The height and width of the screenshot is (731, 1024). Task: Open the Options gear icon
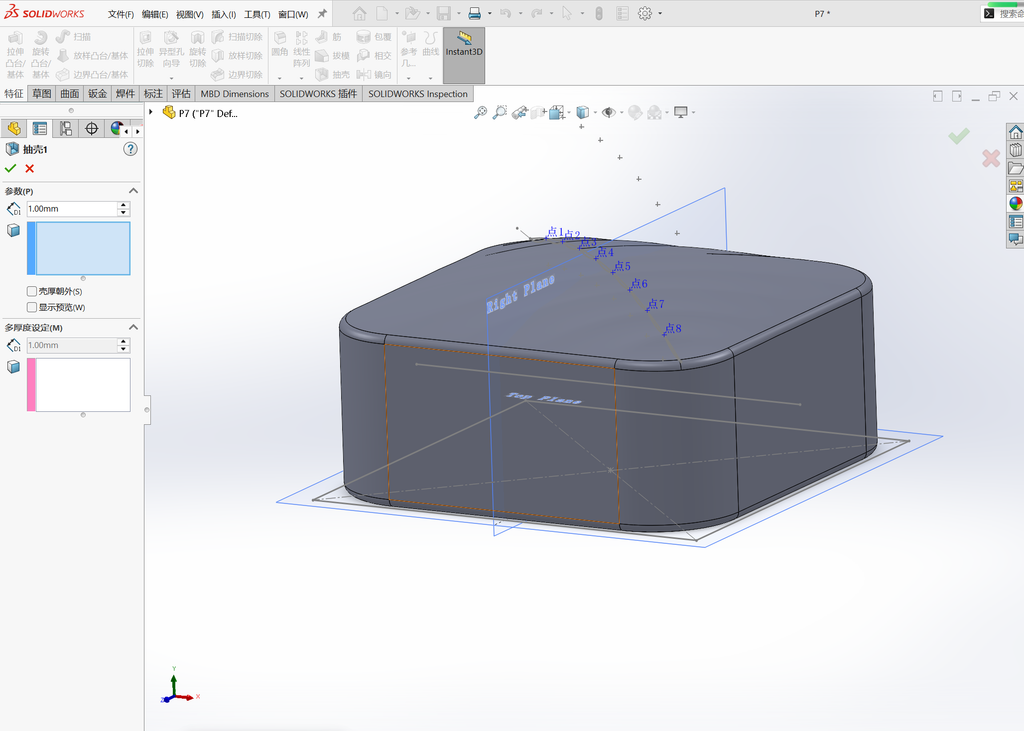[645, 14]
